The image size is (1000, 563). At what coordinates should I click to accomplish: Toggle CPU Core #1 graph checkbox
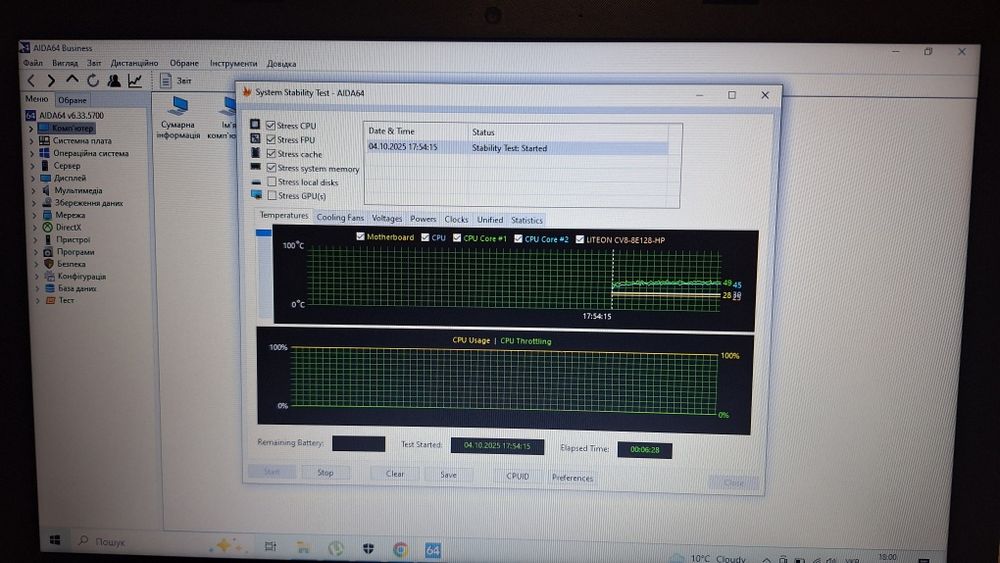(x=457, y=238)
